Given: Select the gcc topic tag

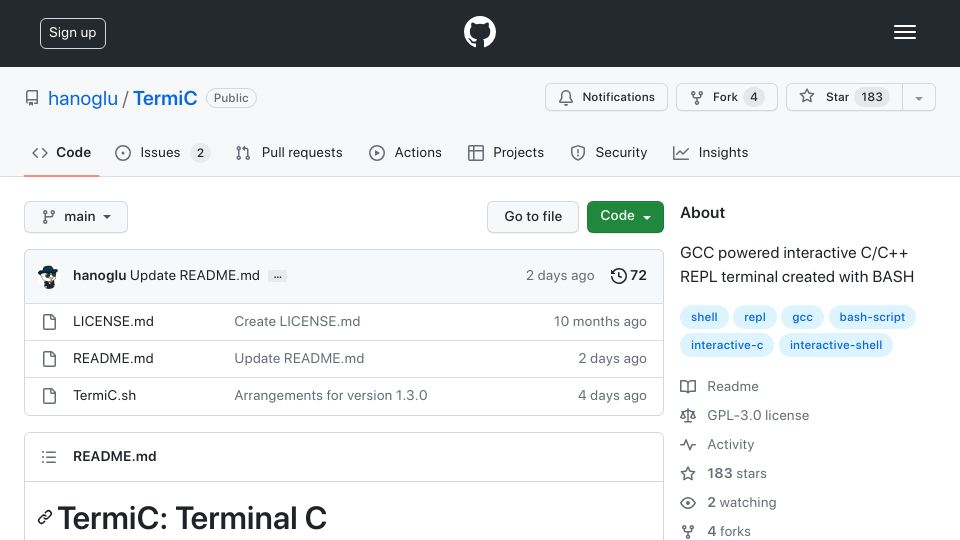Looking at the screenshot, I should [x=802, y=317].
